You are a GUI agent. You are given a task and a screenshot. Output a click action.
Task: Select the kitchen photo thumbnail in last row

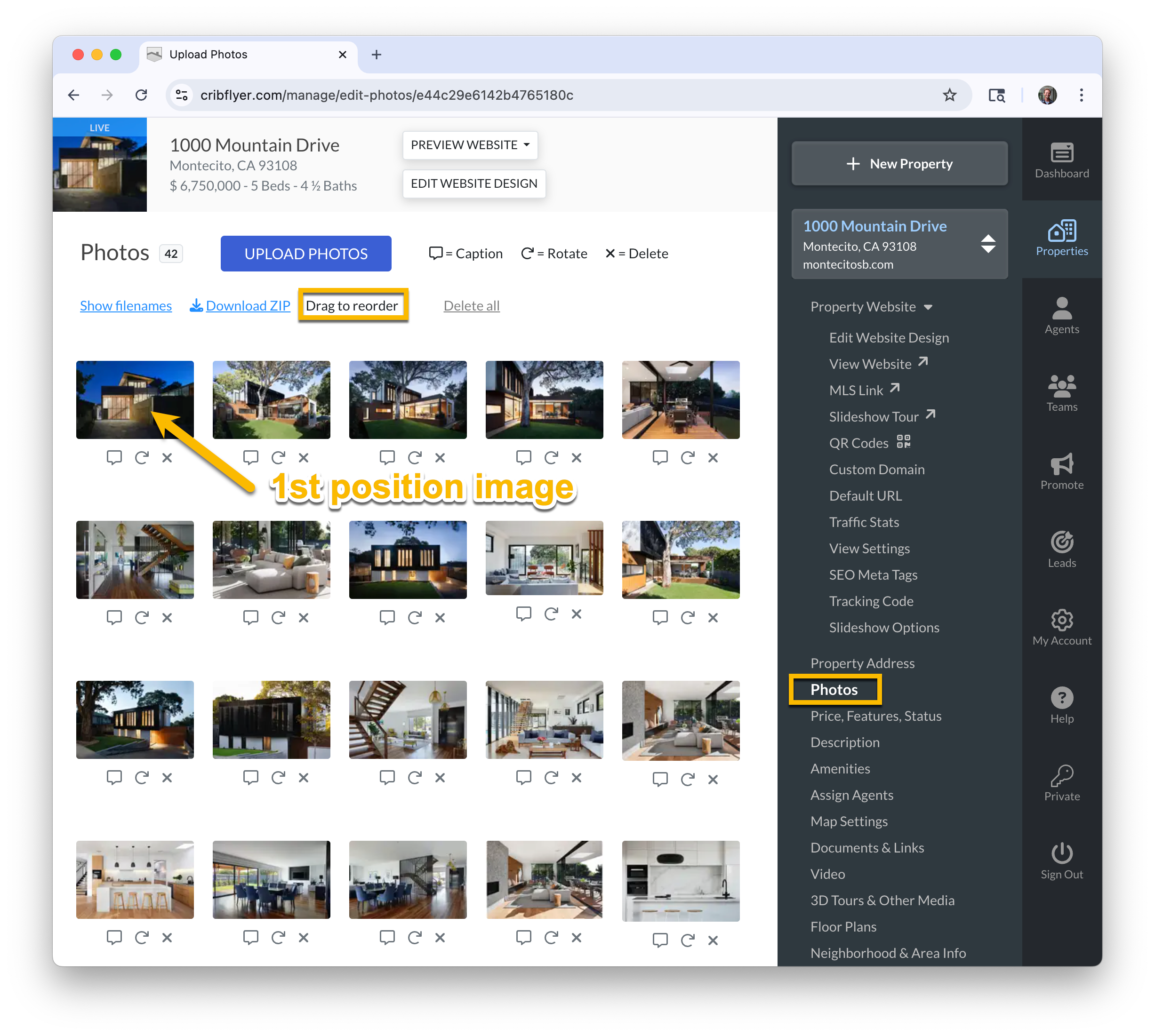tap(135, 879)
